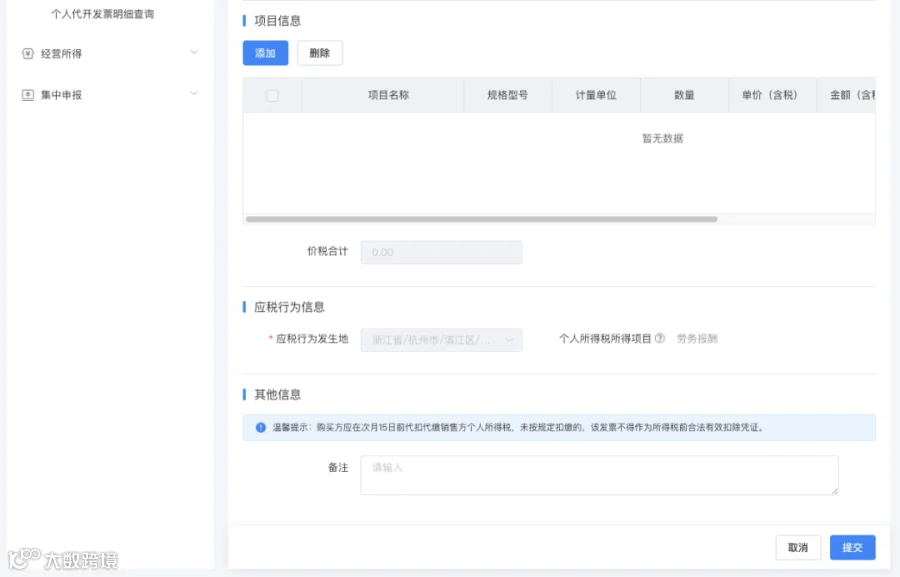This screenshot has width=900, height=577.
Task: Click the 单价（含税） column header
Action: (773, 95)
